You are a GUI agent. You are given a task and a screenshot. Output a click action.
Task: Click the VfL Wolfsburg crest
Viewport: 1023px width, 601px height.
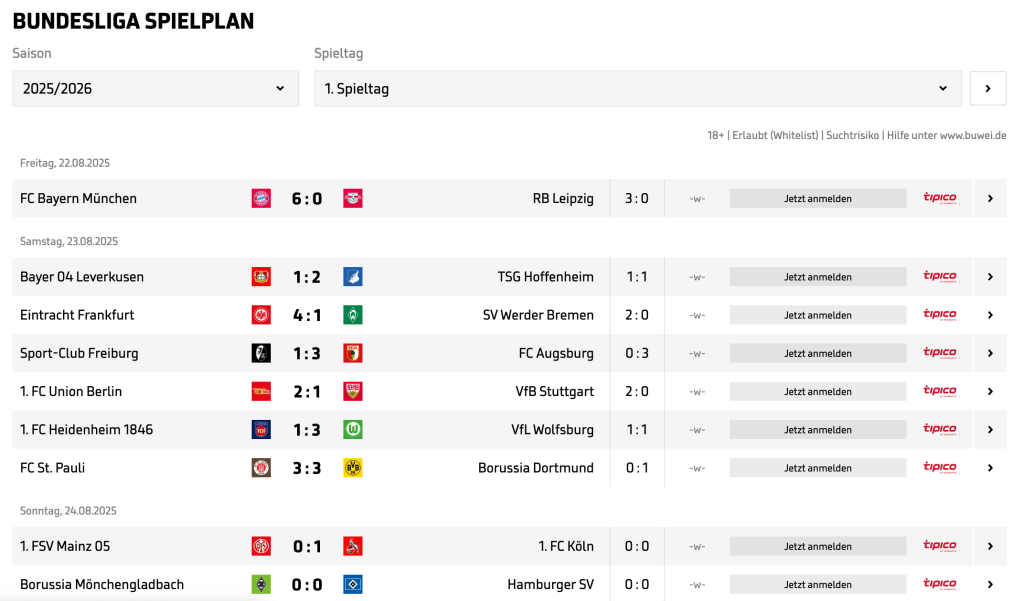click(x=353, y=429)
